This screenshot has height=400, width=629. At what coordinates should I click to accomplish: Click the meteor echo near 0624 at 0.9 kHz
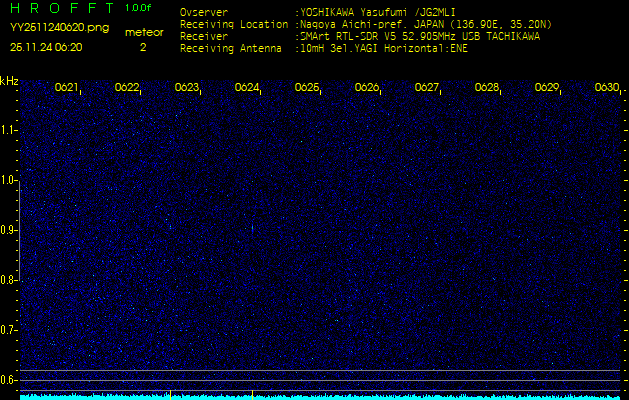click(252, 227)
